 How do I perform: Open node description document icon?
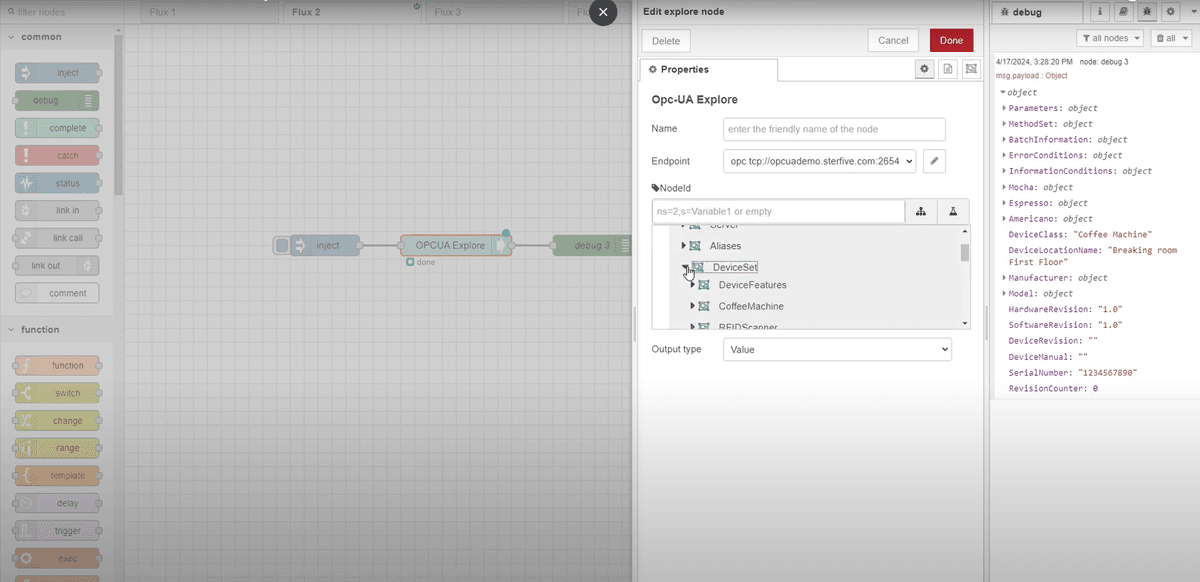pyautogui.click(x=946, y=69)
